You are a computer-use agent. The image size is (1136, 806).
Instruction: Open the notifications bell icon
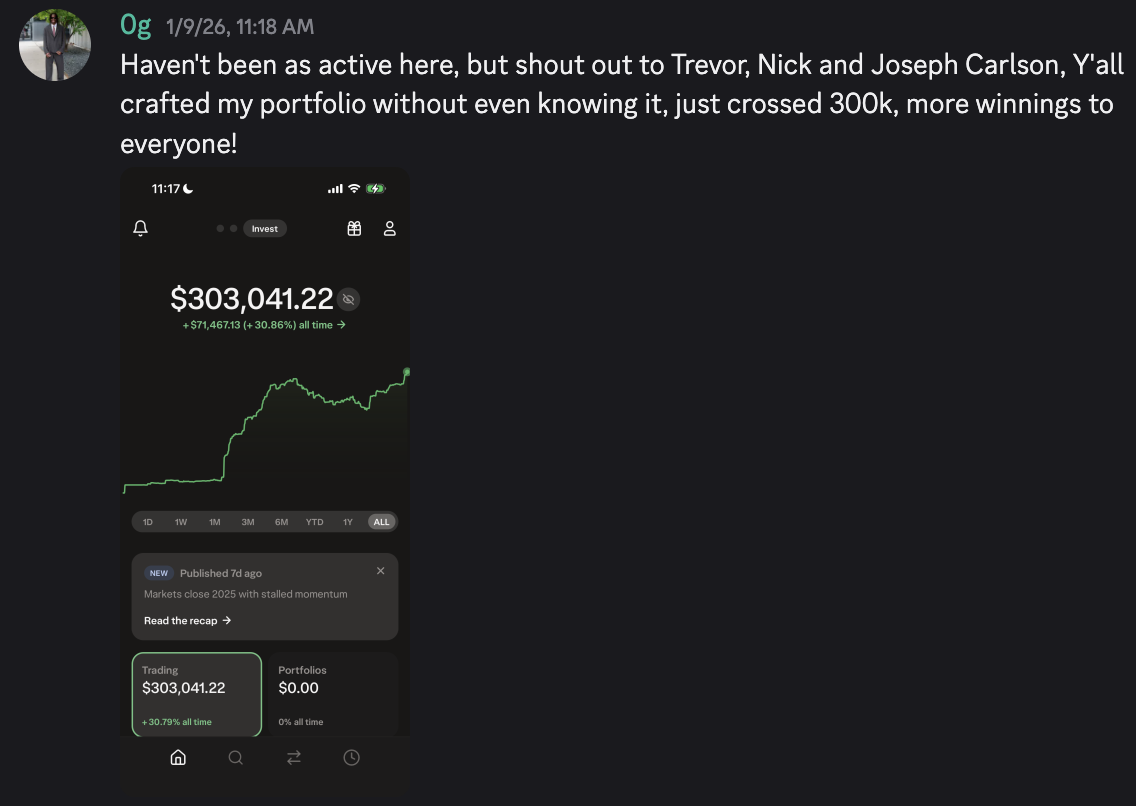tap(141, 228)
